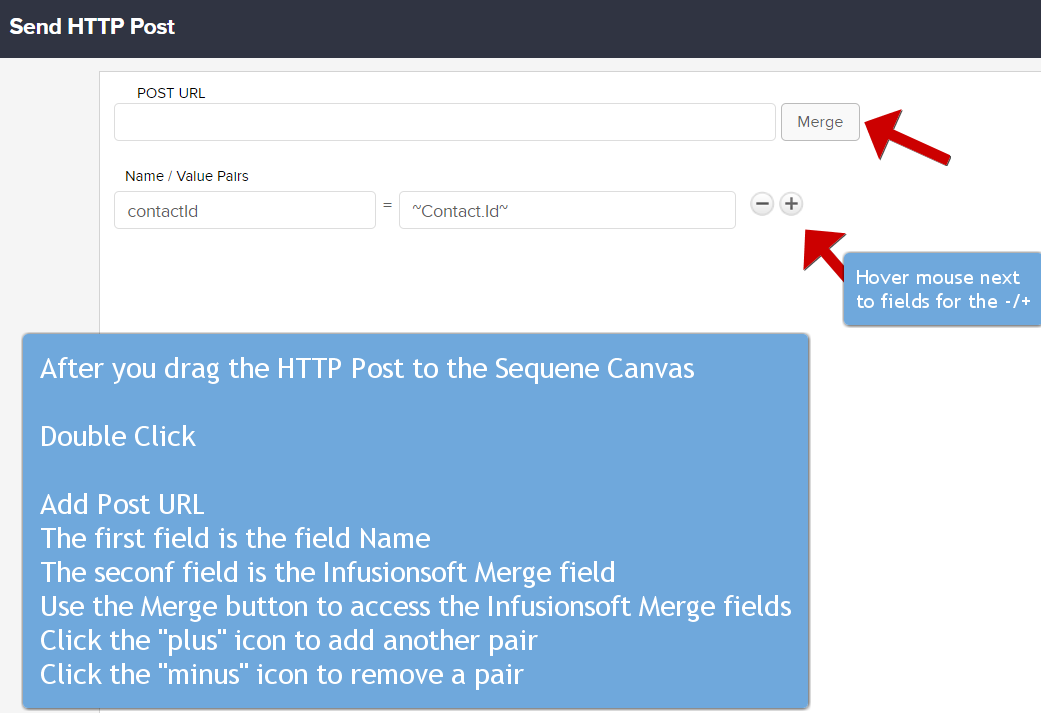
Task: Click the POST URL label
Action: [x=171, y=93]
